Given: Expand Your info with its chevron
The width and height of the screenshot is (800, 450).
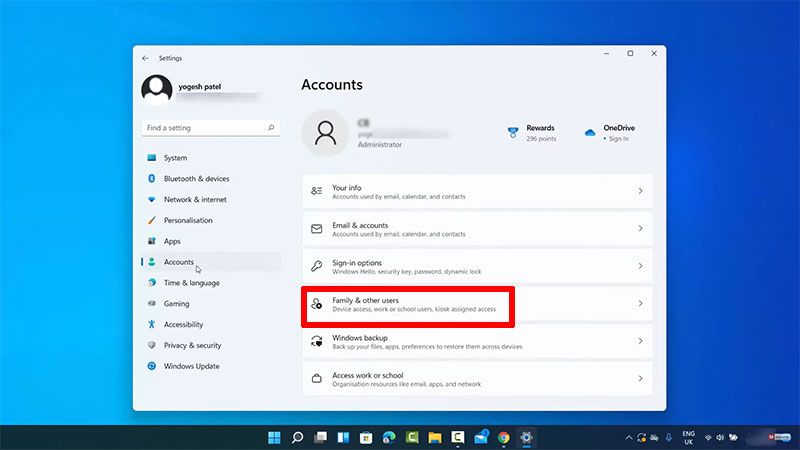Looking at the screenshot, I should point(640,191).
